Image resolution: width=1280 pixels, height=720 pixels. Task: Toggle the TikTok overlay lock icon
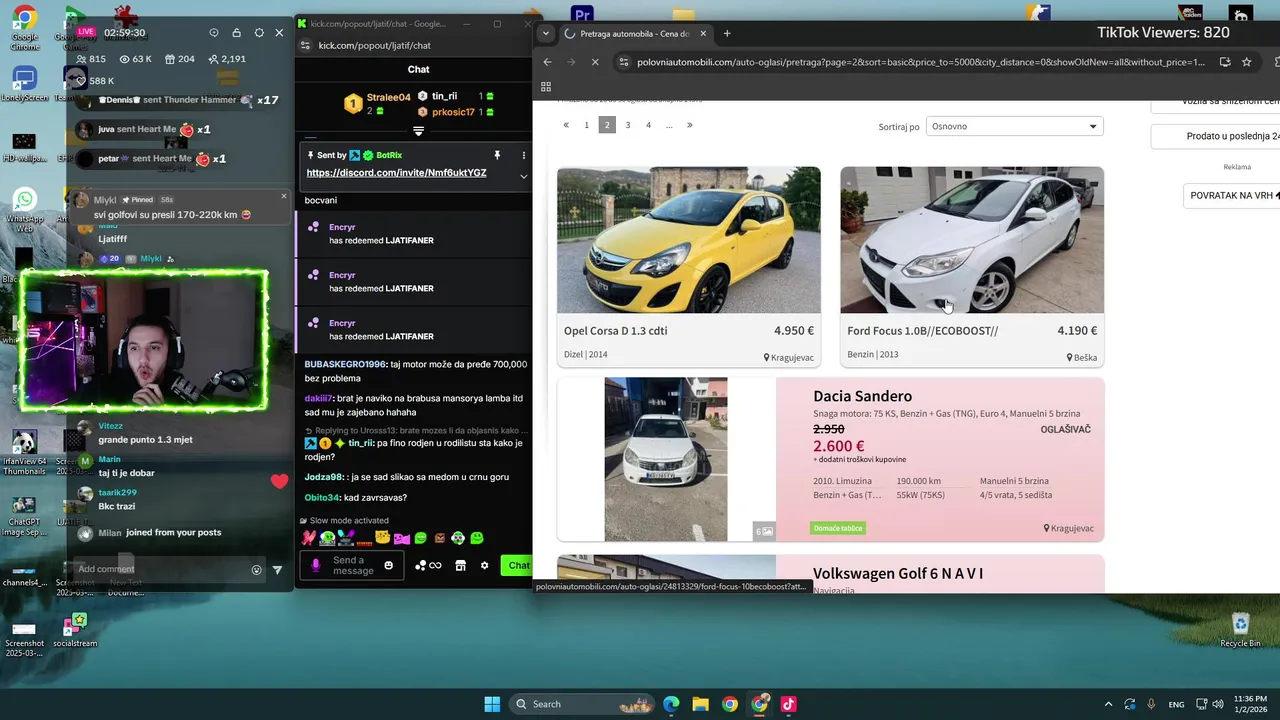(x=236, y=33)
